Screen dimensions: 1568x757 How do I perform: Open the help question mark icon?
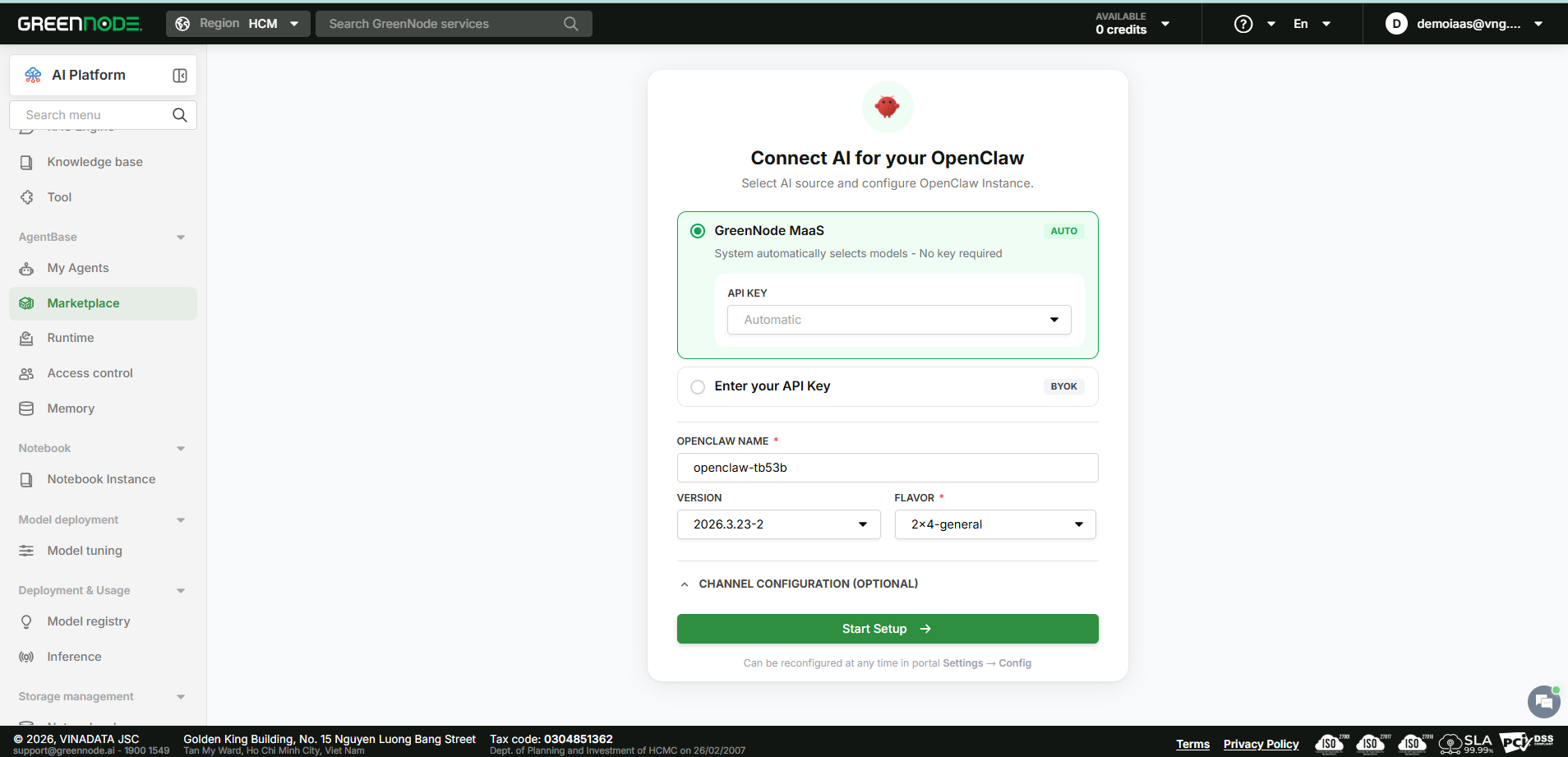click(x=1243, y=24)
